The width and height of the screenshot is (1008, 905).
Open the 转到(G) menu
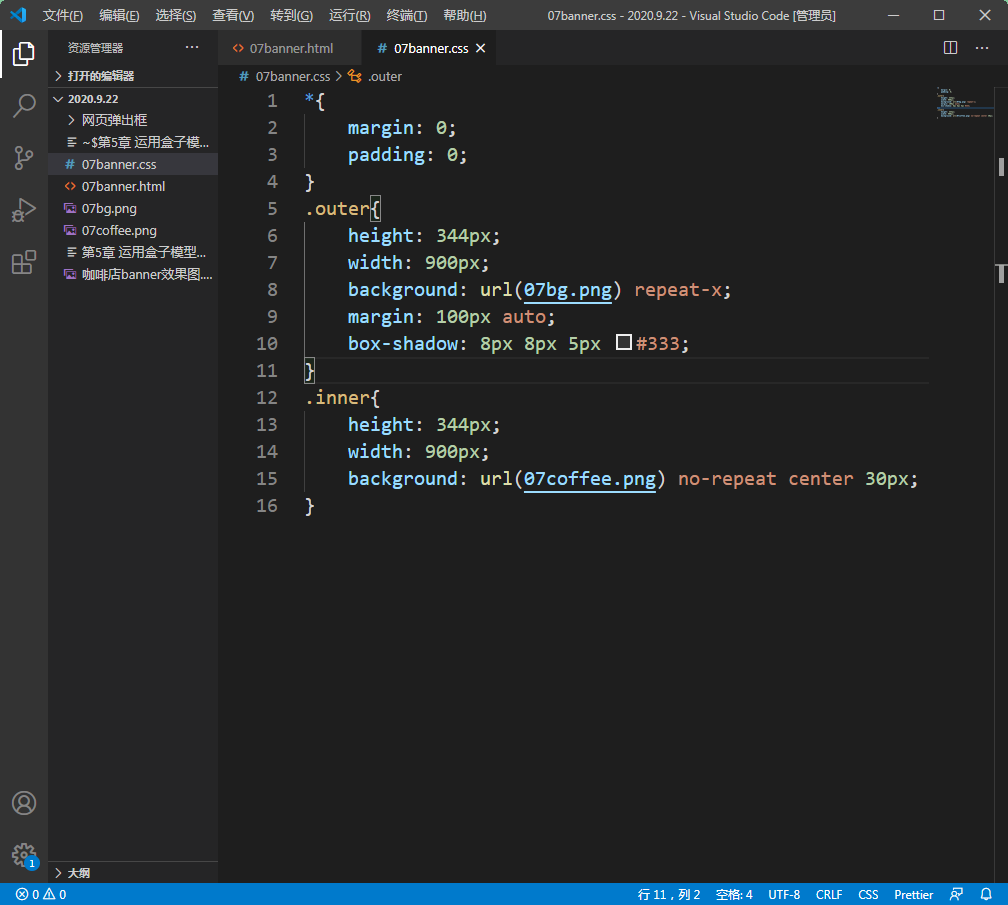click(291, 15)
